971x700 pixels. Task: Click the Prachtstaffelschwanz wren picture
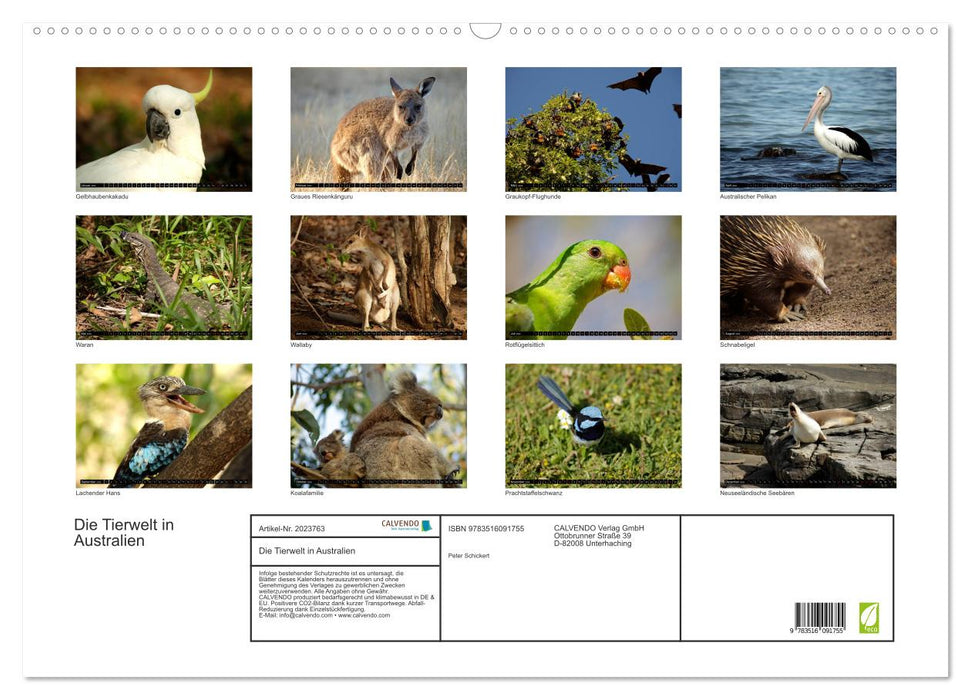tap(592, 425)
